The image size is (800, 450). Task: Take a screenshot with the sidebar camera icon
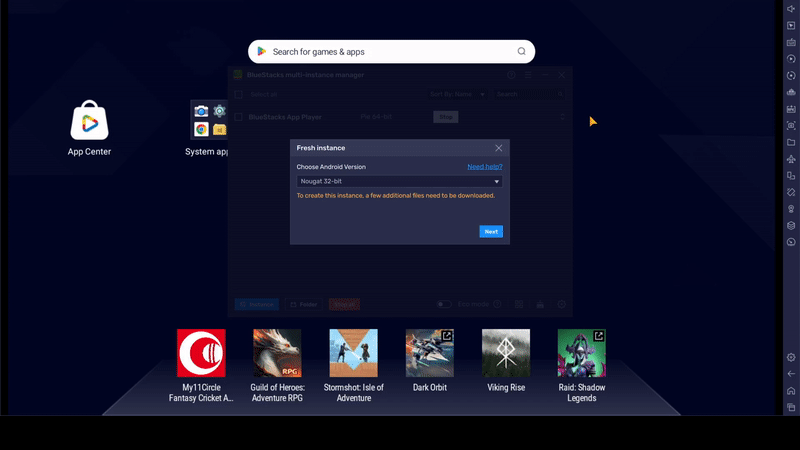point(791,126)
